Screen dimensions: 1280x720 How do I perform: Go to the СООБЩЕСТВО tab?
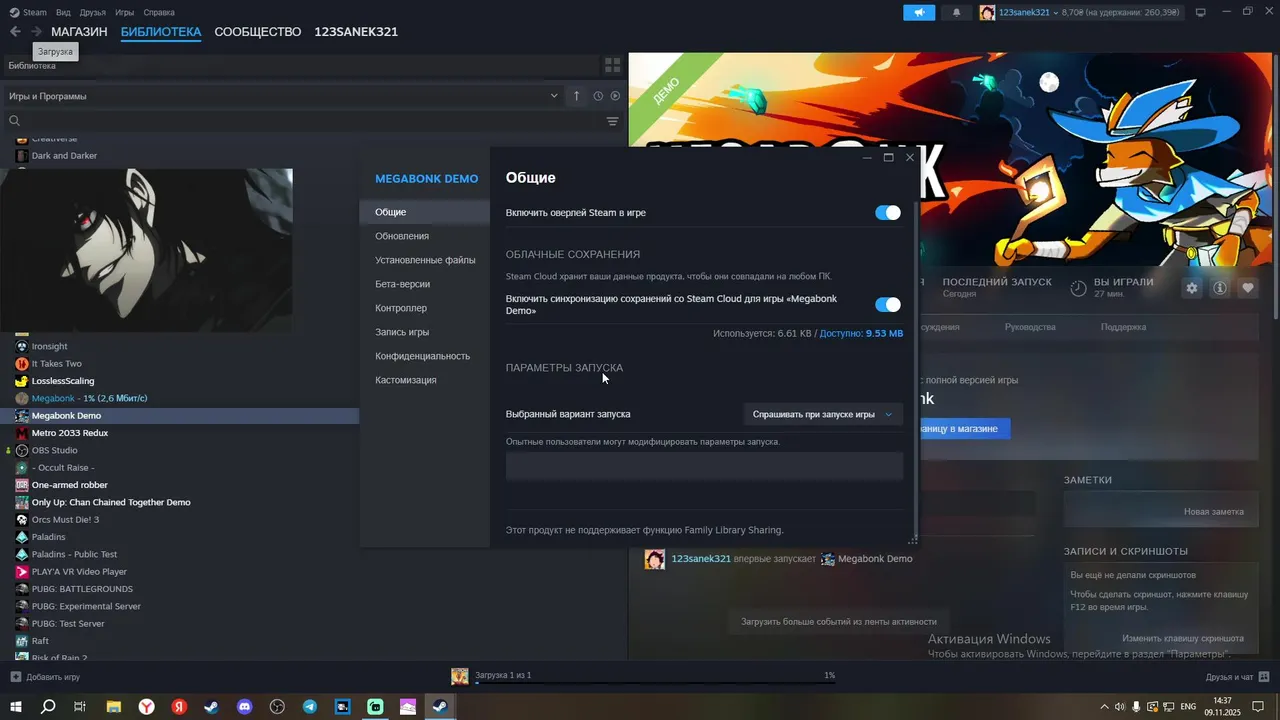click(x=258, y=32)
